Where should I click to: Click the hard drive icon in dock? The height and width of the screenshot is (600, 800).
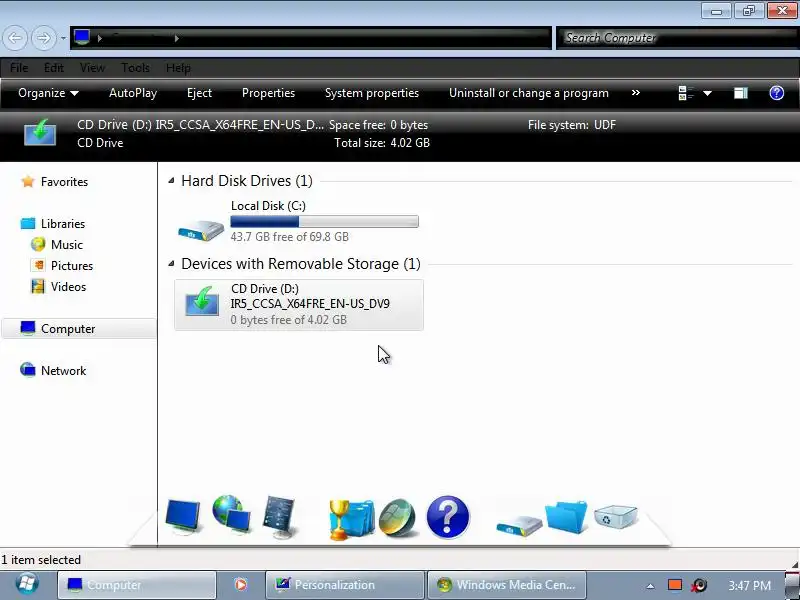[519, 524]
